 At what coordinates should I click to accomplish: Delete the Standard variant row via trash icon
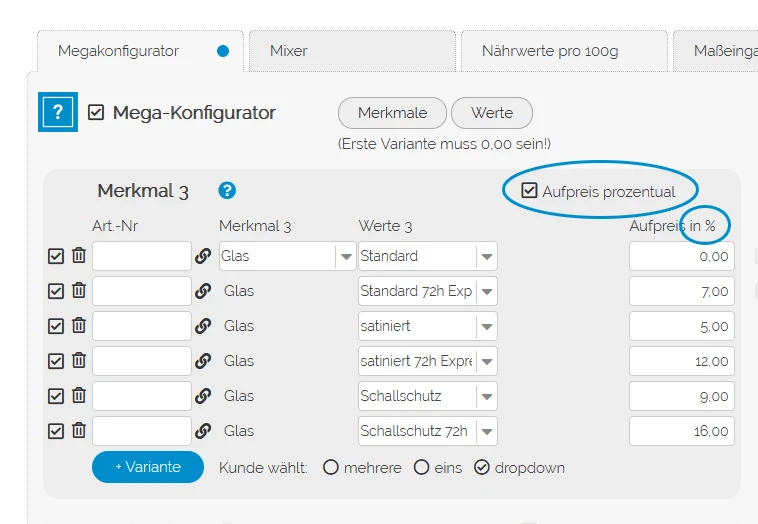(79, 256)
